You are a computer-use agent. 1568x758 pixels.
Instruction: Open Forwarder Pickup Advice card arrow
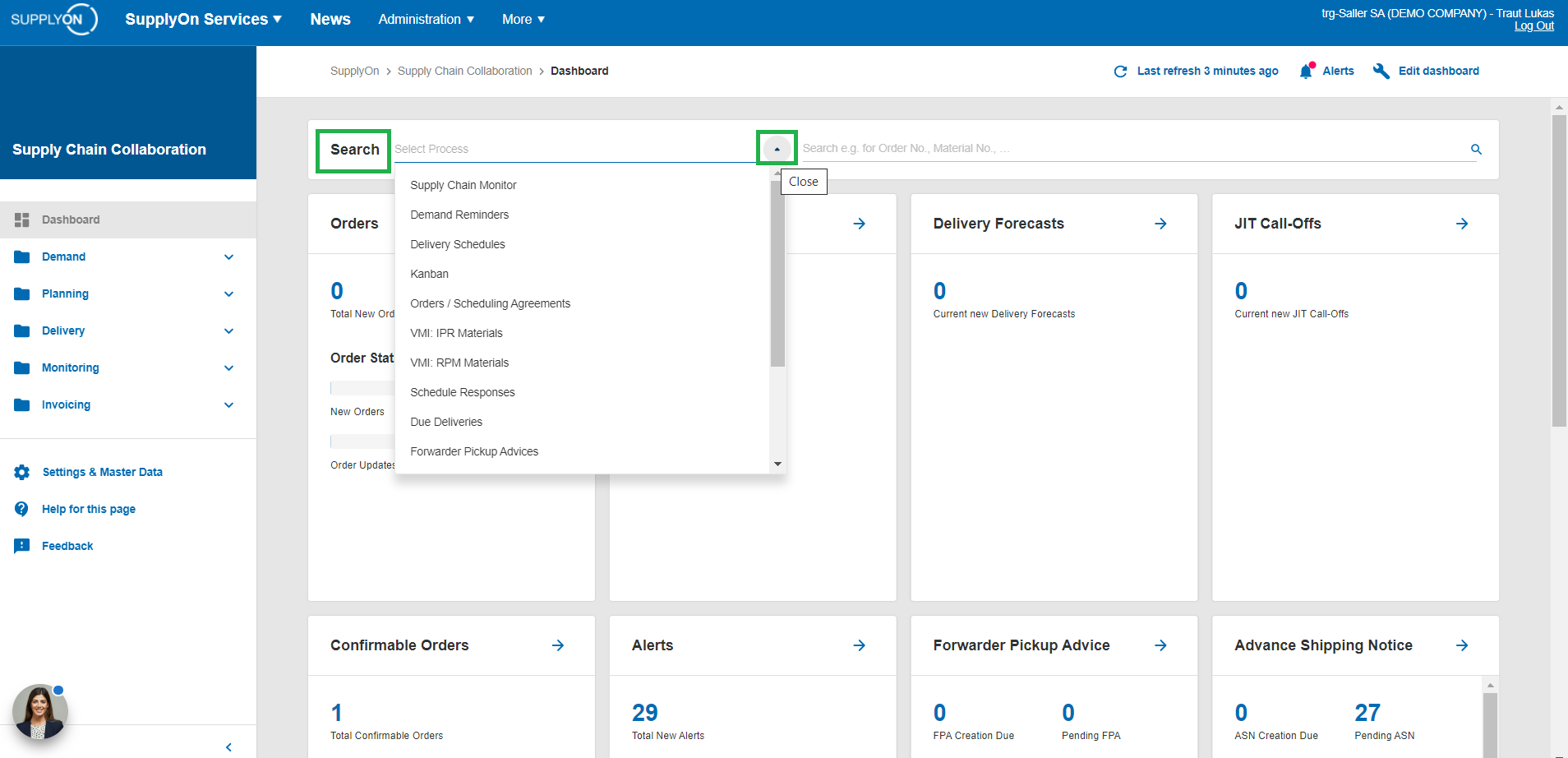click(x=1160, y=645)
